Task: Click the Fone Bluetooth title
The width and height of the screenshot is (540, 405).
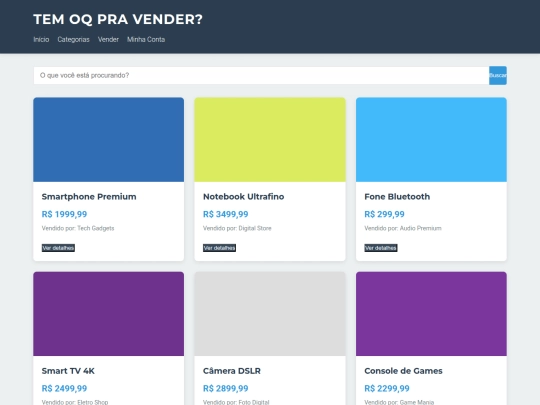Action: (x=397, y=197)
